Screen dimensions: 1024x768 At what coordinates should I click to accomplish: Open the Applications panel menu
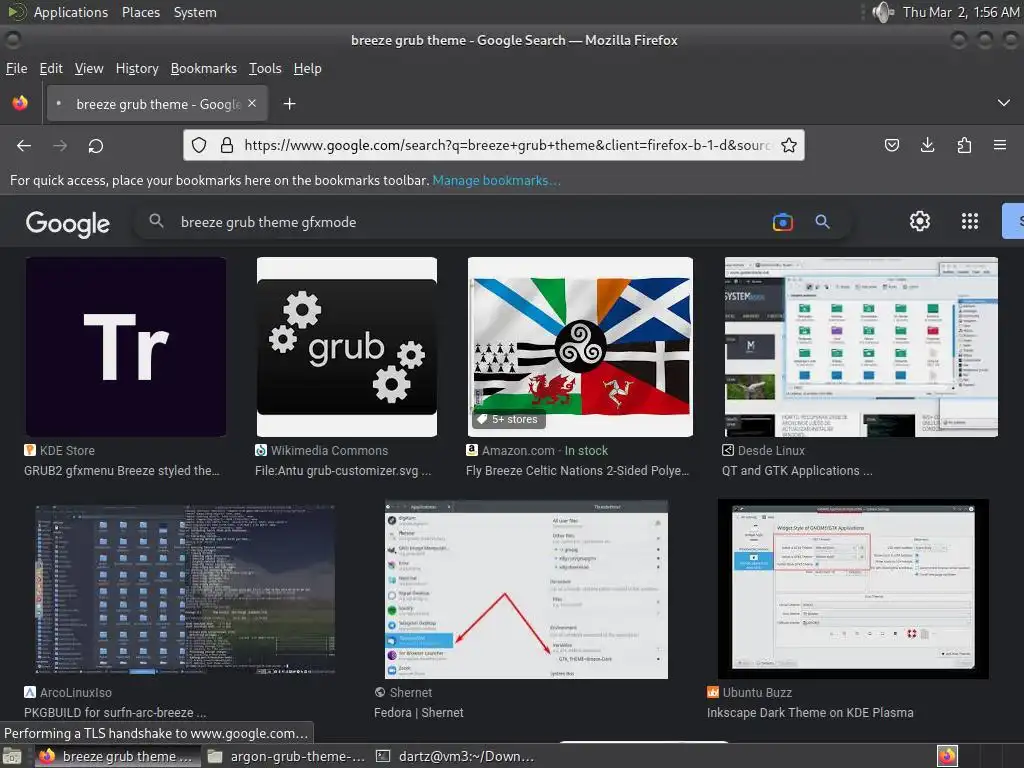(x=71, y=12)
